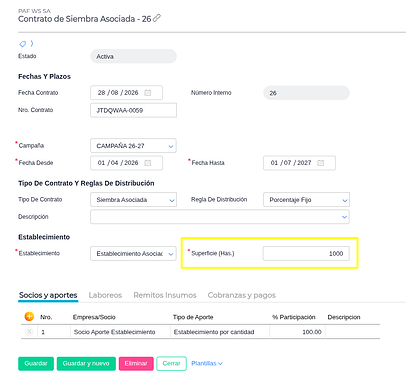This screenshot has width=406, height=375.
Task: Switch to the Socios y aportes tab
Action: pos(48,295)
